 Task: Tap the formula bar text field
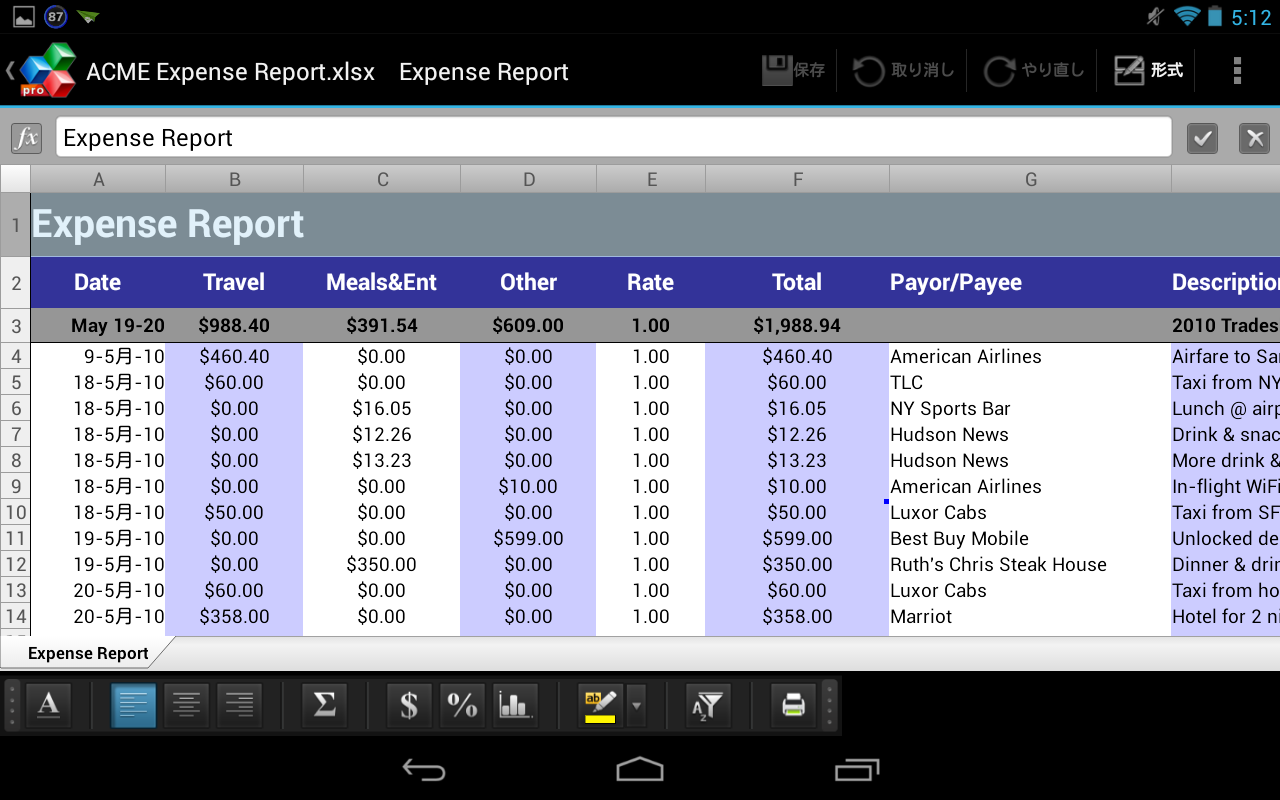click(612, 138)
